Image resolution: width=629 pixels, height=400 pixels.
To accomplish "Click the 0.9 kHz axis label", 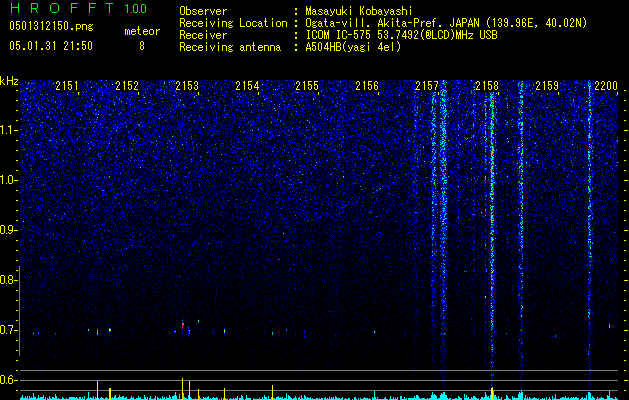I will 7,230.
